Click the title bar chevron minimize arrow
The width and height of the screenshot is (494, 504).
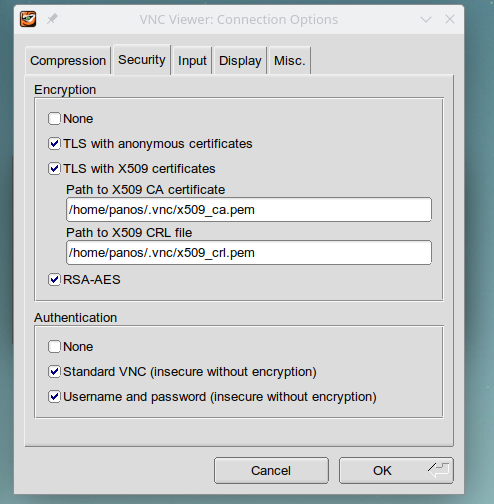pyautogui.click(x=426, y=19)
